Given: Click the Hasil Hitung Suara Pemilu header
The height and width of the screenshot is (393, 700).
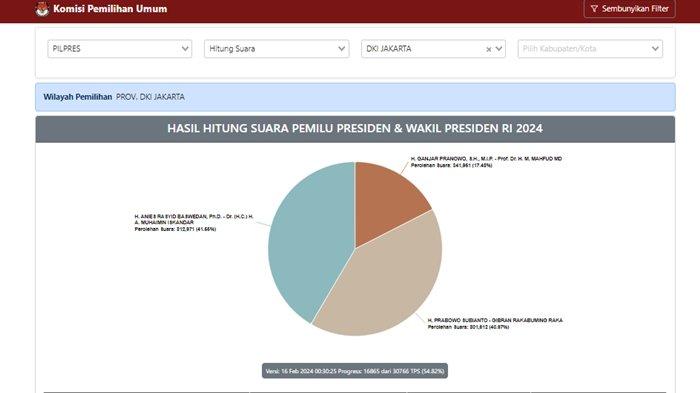Looking at the screenshot, I should (355, 129).
